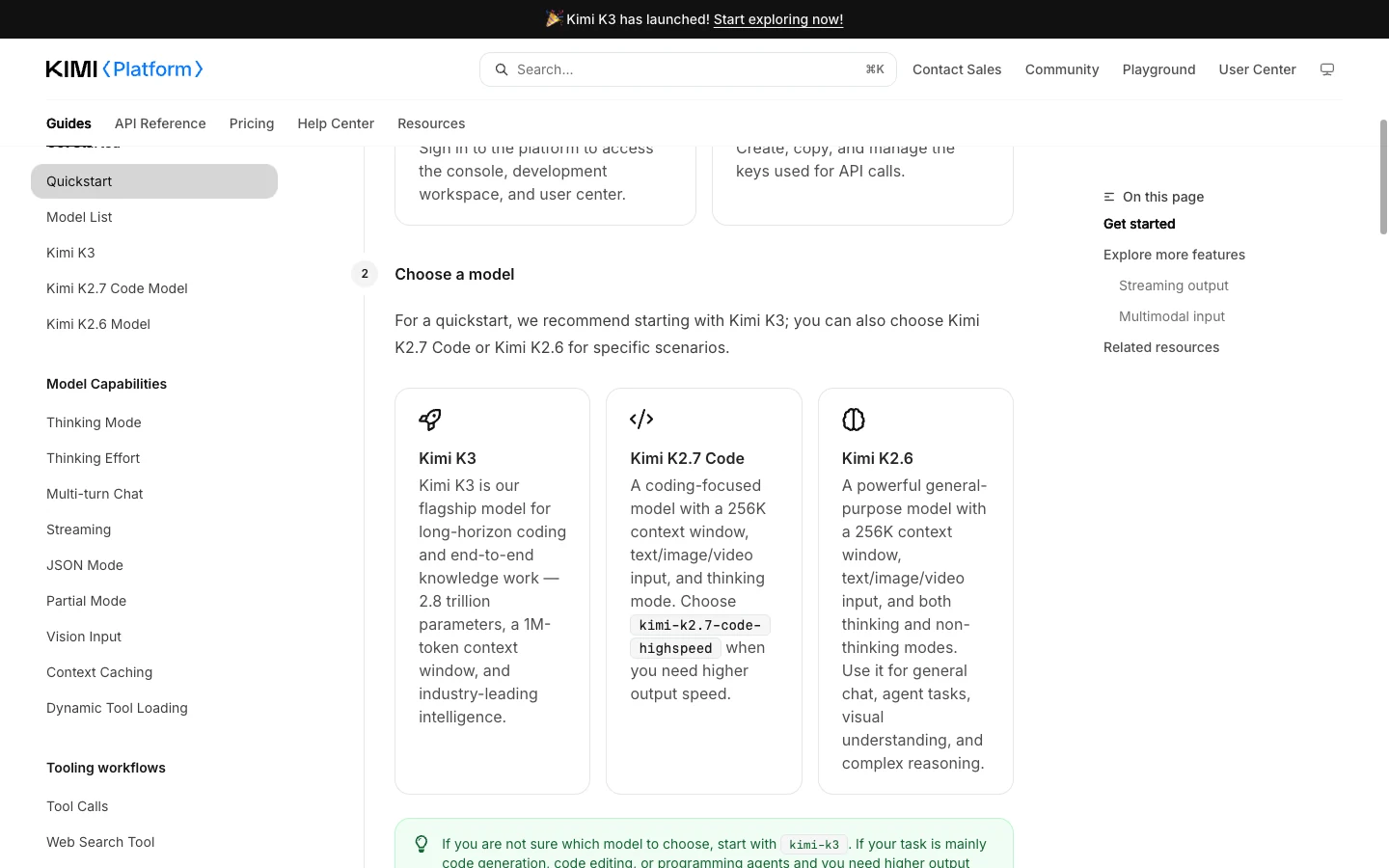Go to the Community page
This screenshot has height=868, width=1389.
tap(1062, 69)
